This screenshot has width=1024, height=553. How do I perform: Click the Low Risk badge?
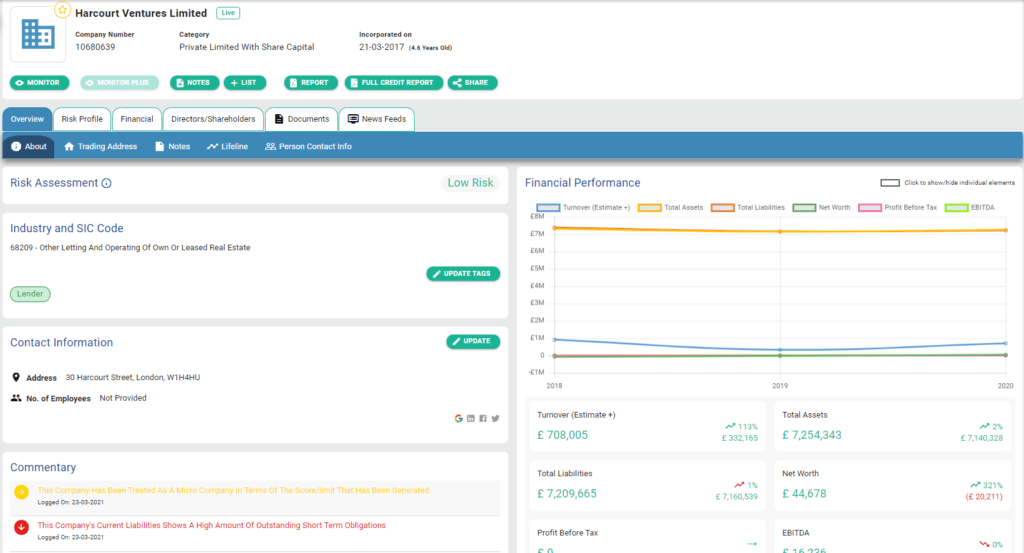tap(470, 183)
